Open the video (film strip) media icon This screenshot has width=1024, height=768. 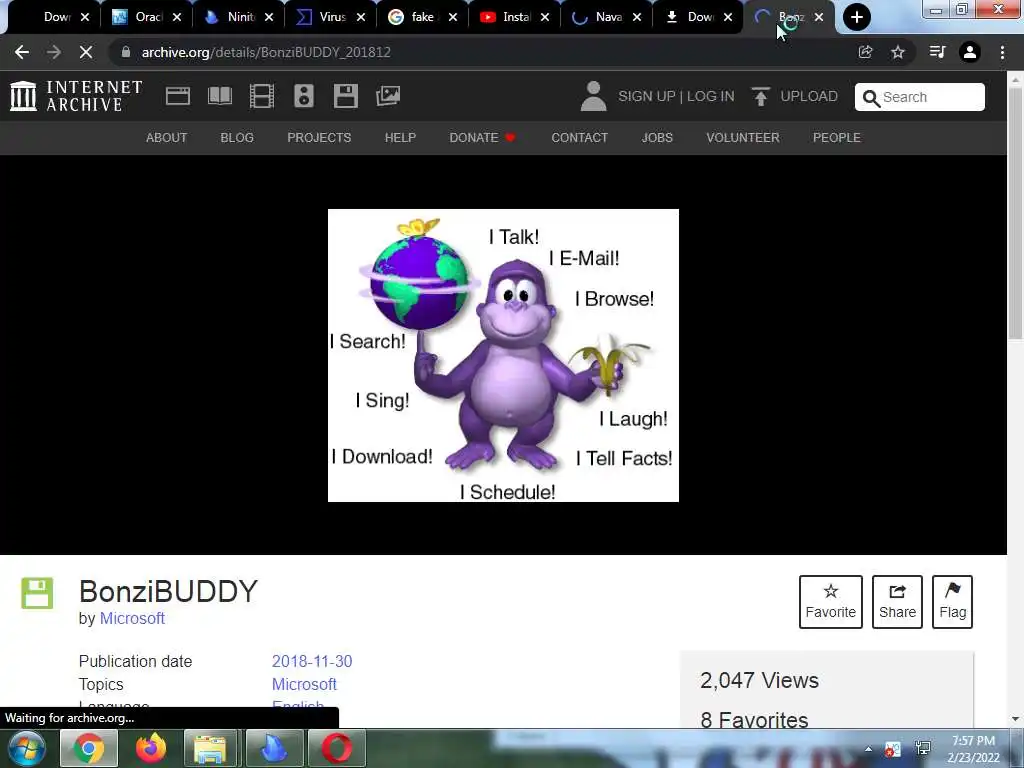point(261,96)
